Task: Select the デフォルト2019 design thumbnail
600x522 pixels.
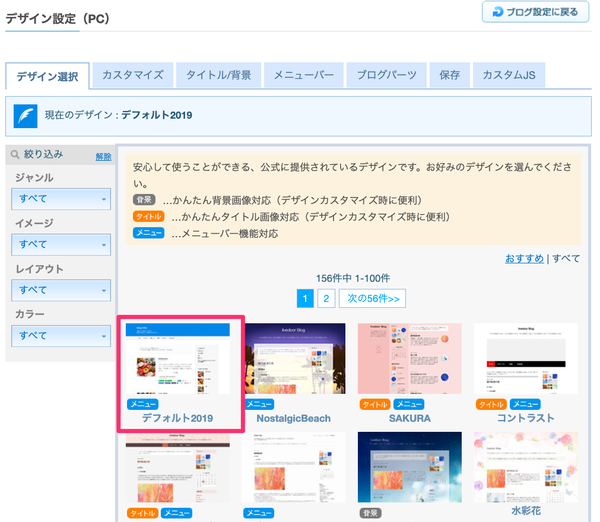Action: (178, 359)
